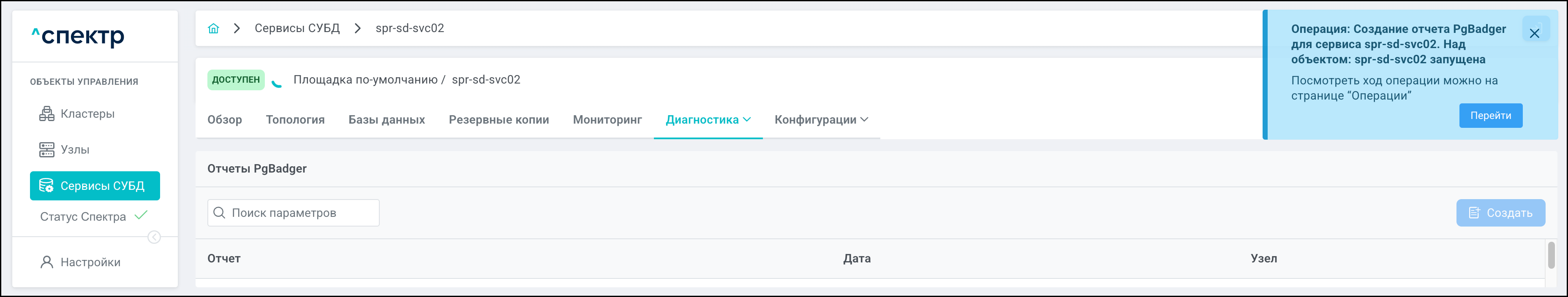Click the Сервисы СУБД breadcrumb link
The width and height of the screenshot is (1568, 297).
click(x=297, y=29)
